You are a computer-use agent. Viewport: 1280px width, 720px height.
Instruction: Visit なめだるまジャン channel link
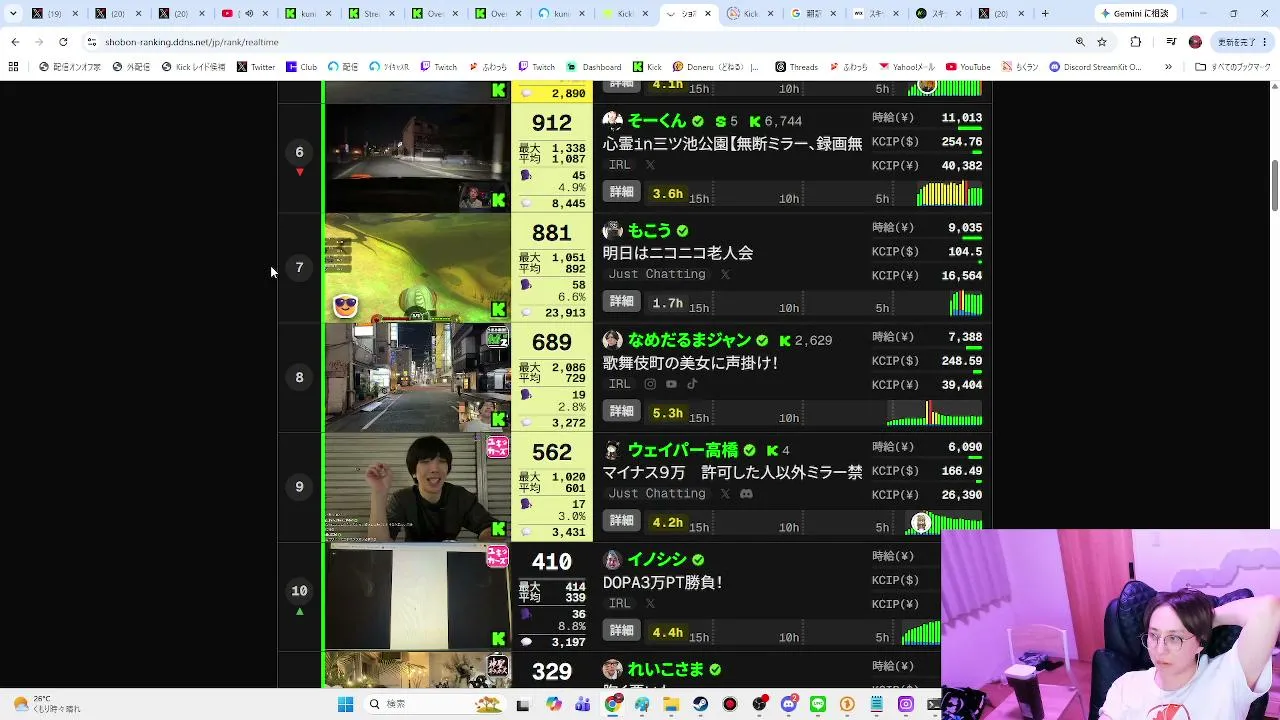tap(689, 340)
